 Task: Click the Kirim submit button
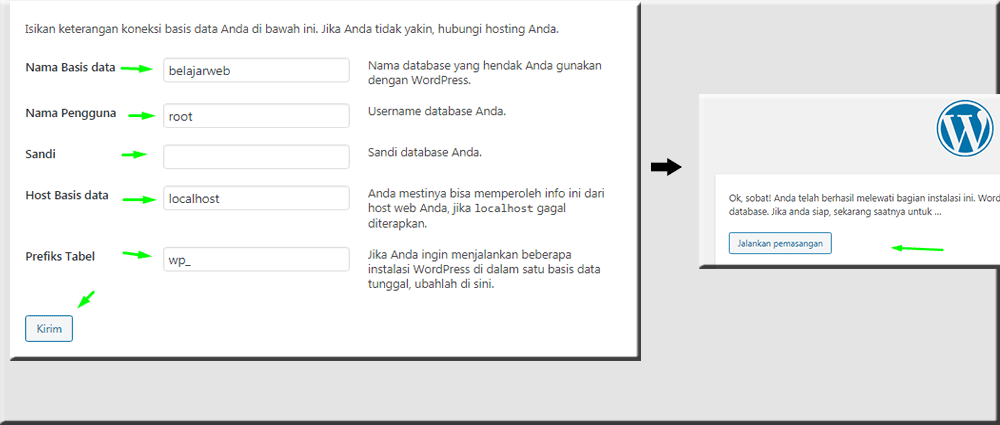[49, 329]
